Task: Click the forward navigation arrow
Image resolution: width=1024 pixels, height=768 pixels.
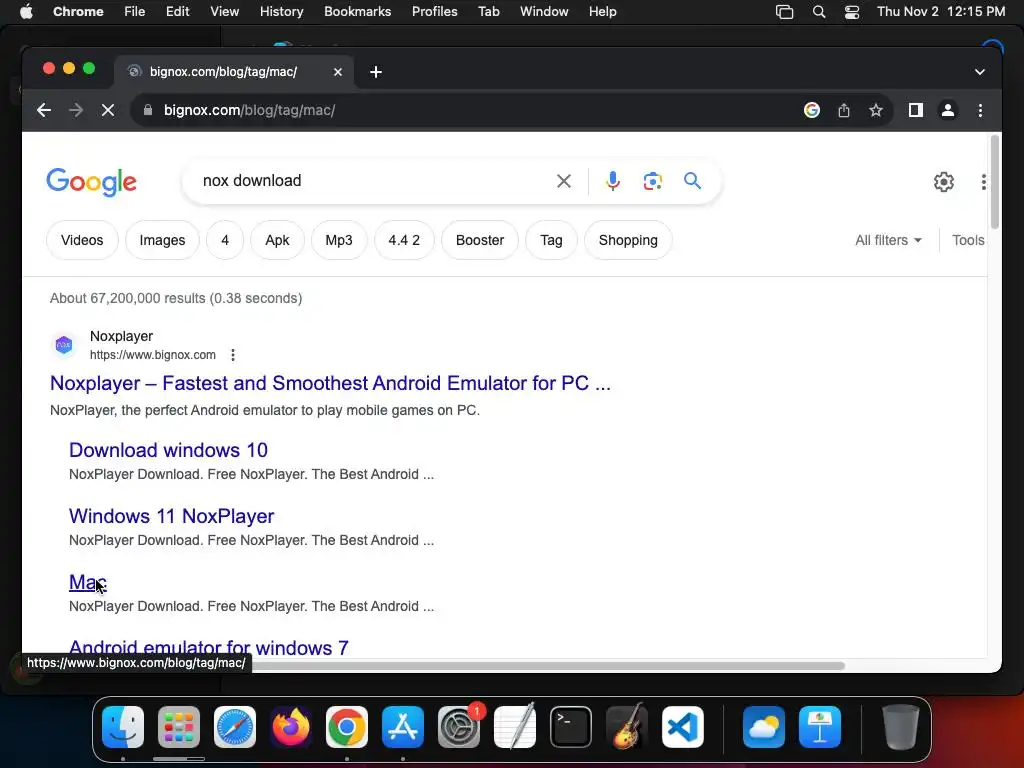Action: click(76, 110)
